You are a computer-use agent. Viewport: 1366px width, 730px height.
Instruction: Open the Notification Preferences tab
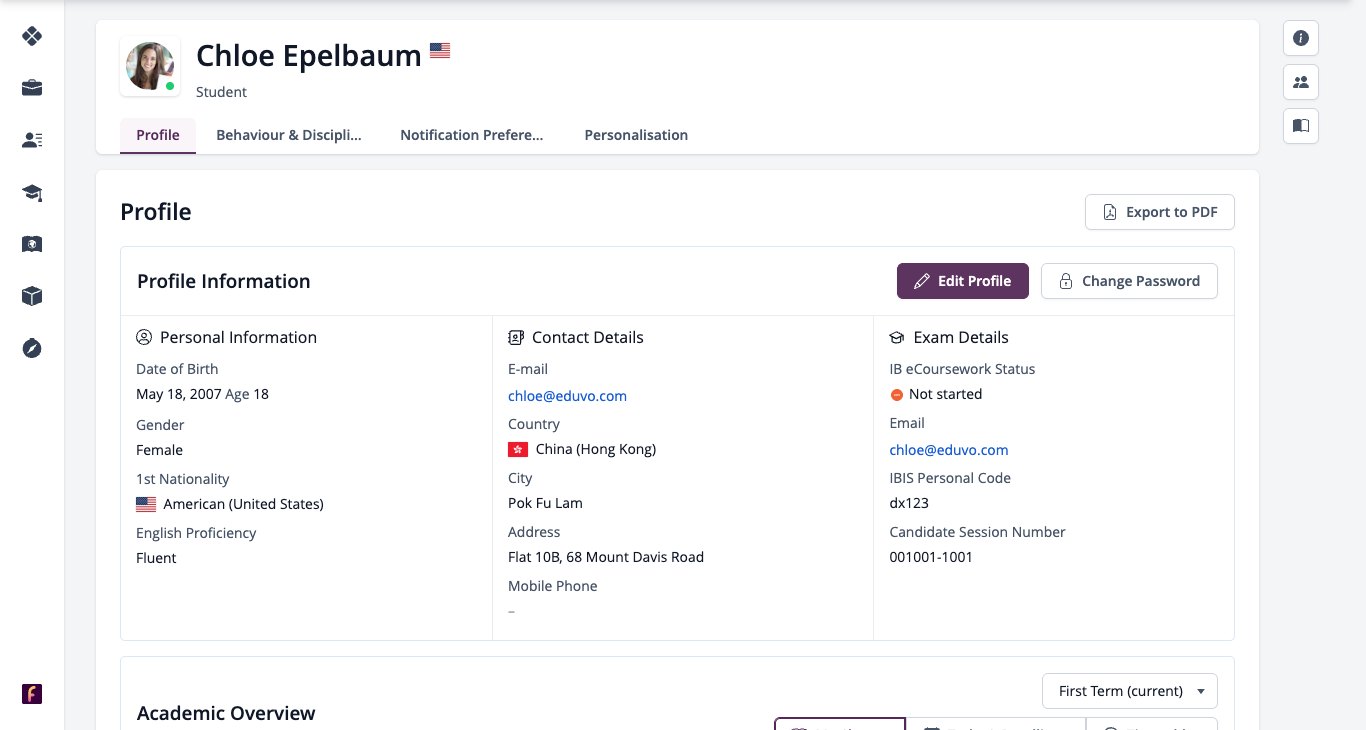point(472,135)
